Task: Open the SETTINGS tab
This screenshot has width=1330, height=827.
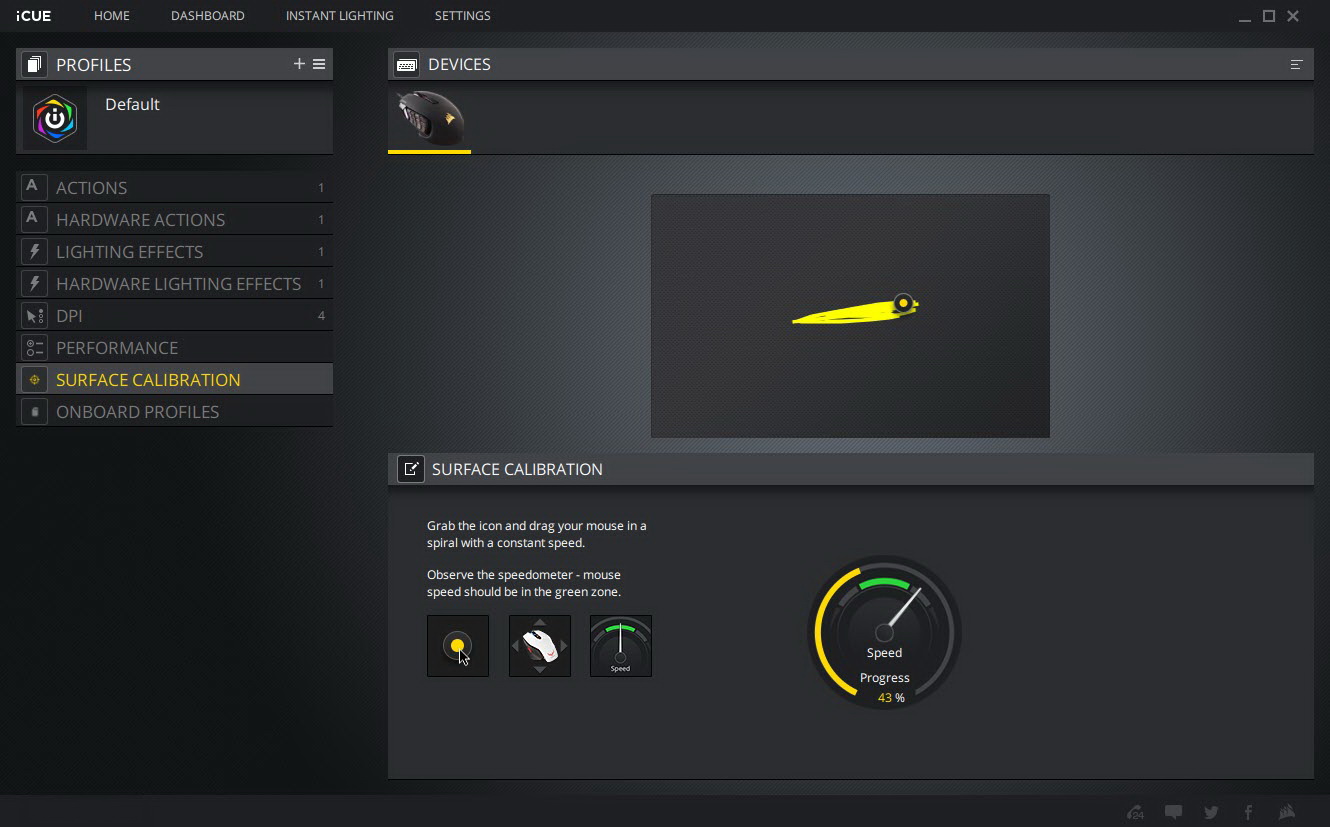Action: pyautogui.click(x=463, y=16)
